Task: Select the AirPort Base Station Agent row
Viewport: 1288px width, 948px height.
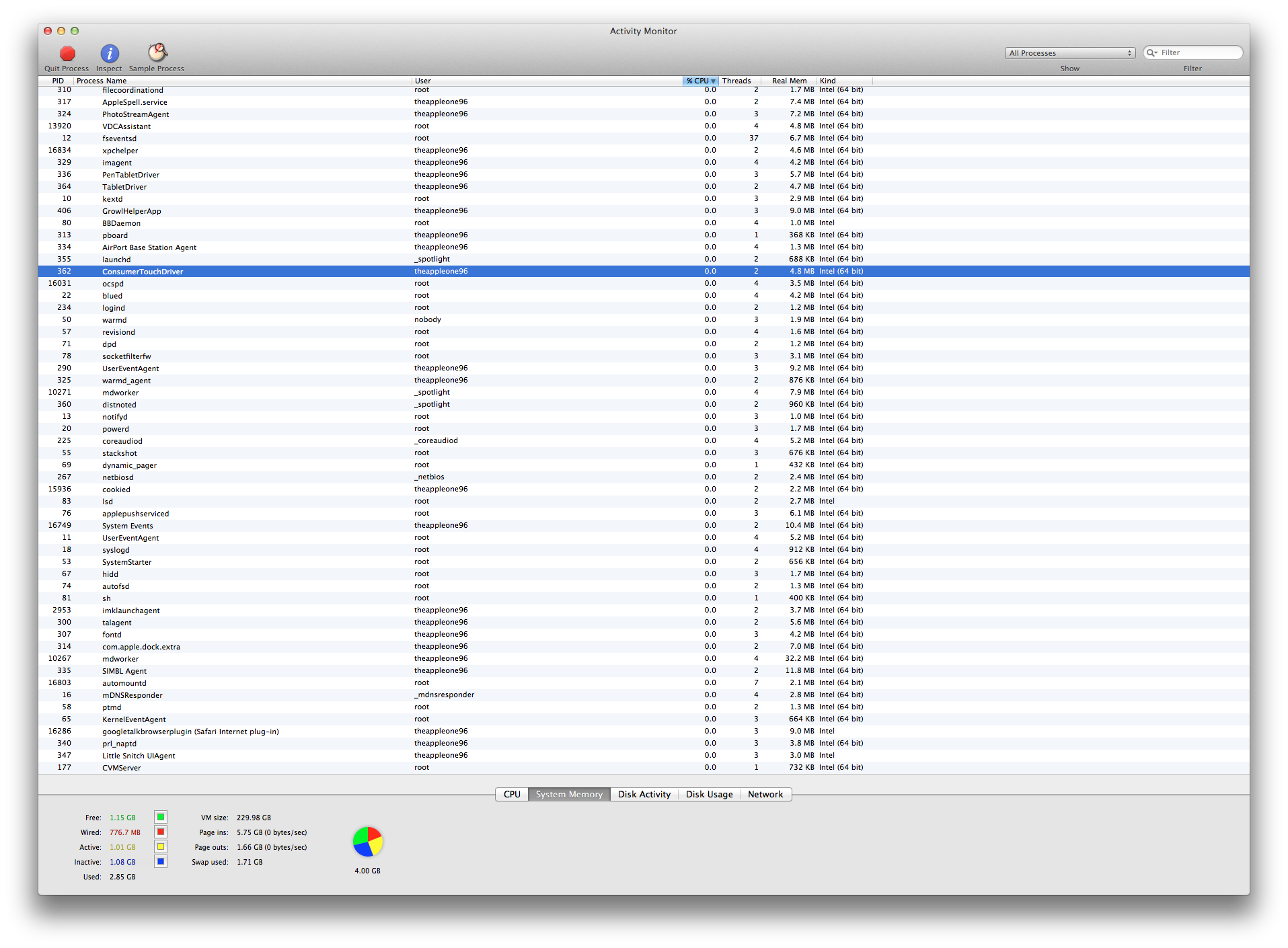Action: pos(644,247)
